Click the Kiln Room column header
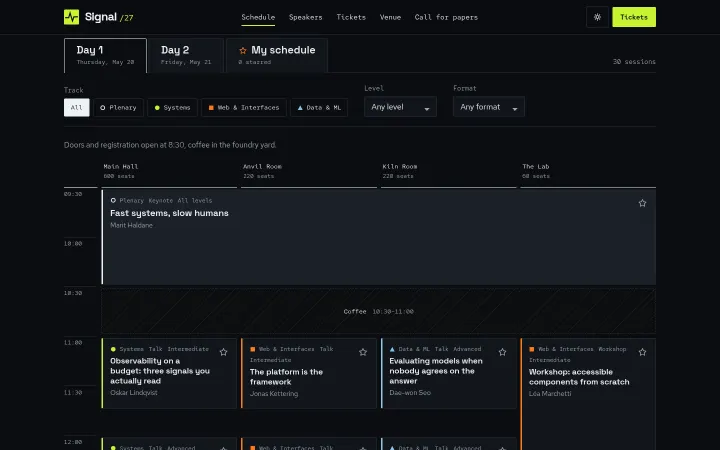 (x=400, y=167)
